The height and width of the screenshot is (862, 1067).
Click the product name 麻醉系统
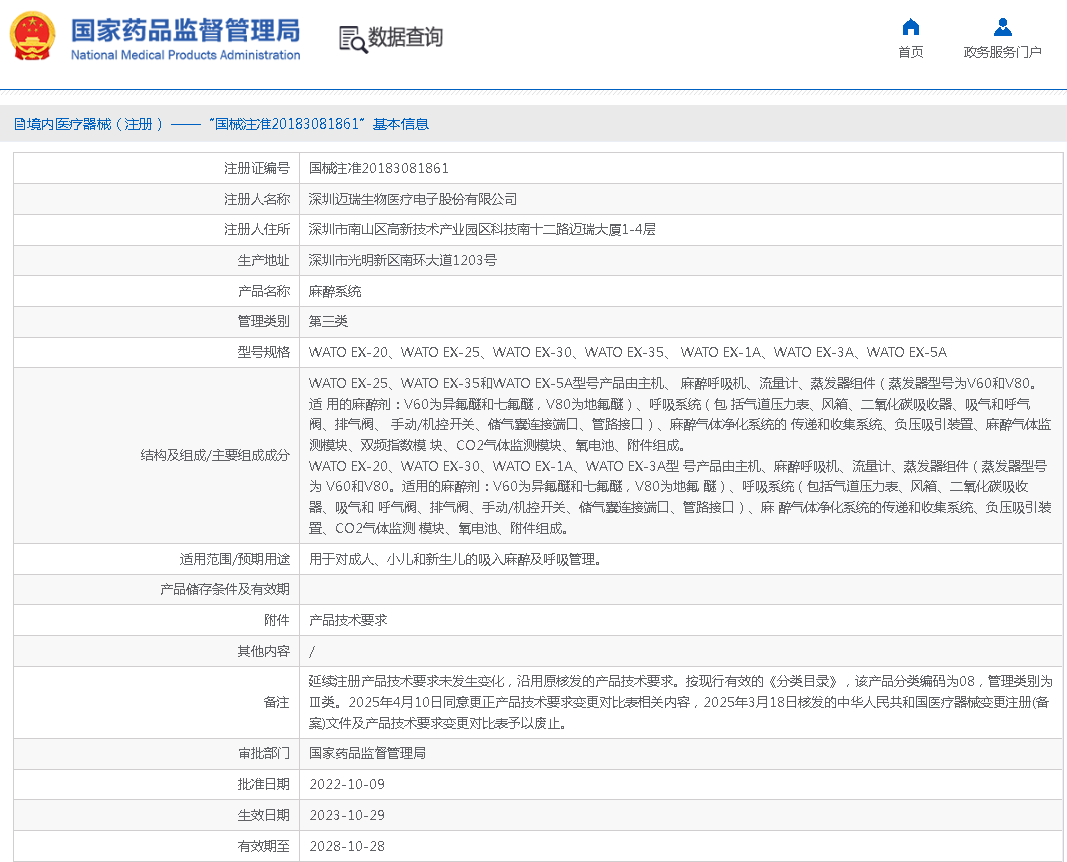click(x=335, y=292)
